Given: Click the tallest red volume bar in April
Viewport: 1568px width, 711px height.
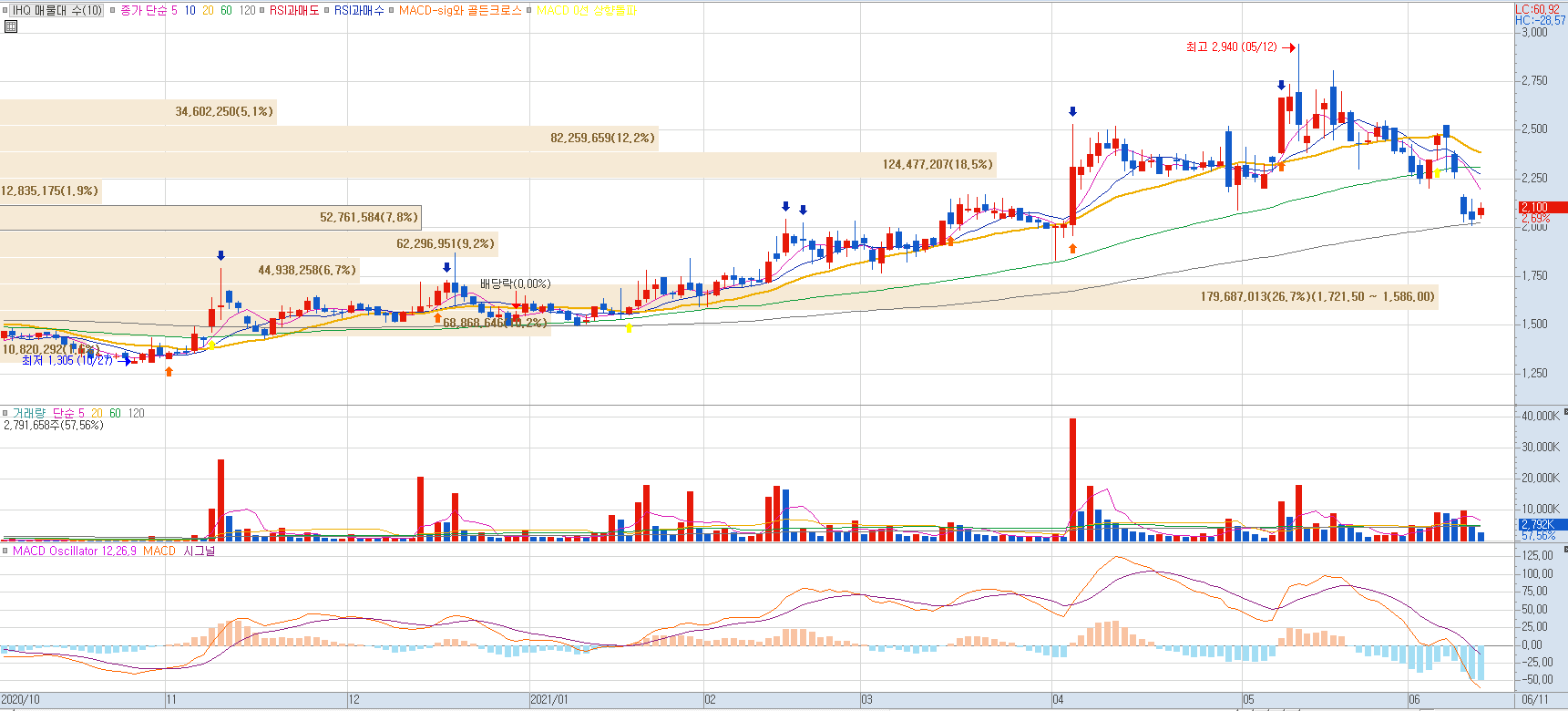Looking at the screenshot, I should pos(1072,479).
